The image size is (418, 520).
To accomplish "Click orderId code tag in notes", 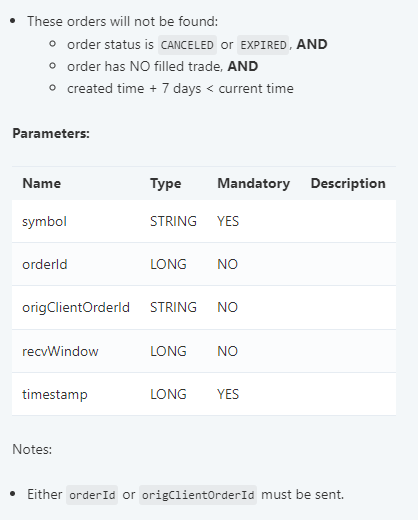I will click(x=92, y=495).
